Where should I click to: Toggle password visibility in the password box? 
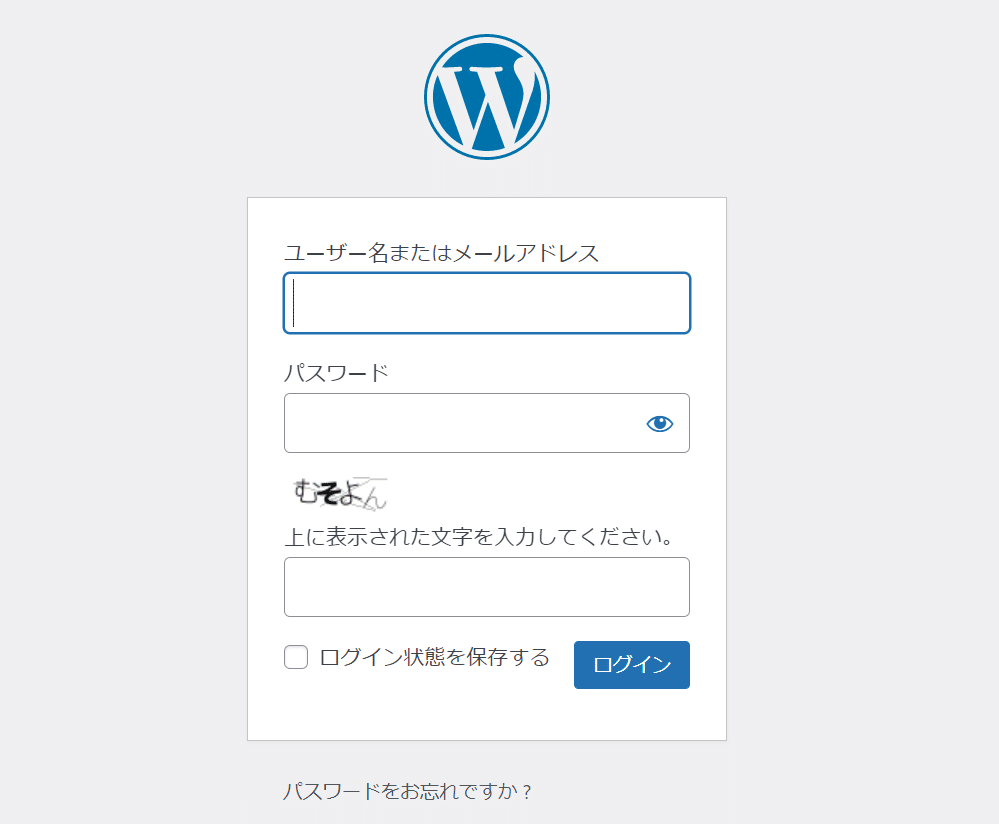659,423
